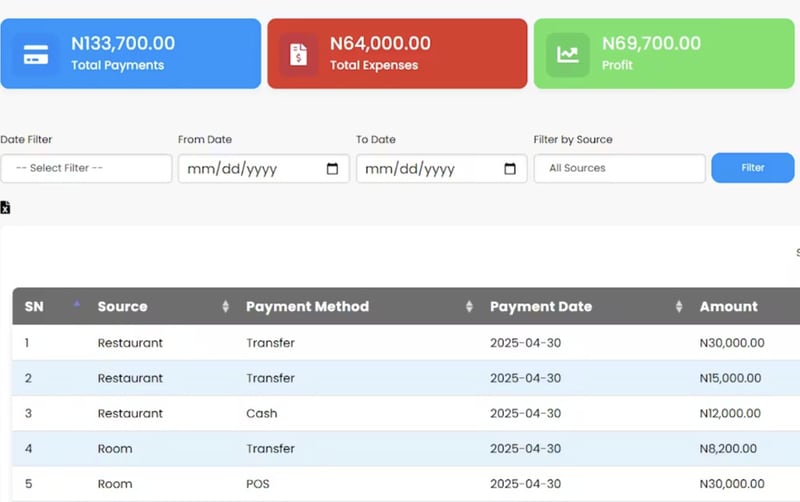Open the Date Filter dropdown
This screenshot has height=502, width=800.
[86, 168]
